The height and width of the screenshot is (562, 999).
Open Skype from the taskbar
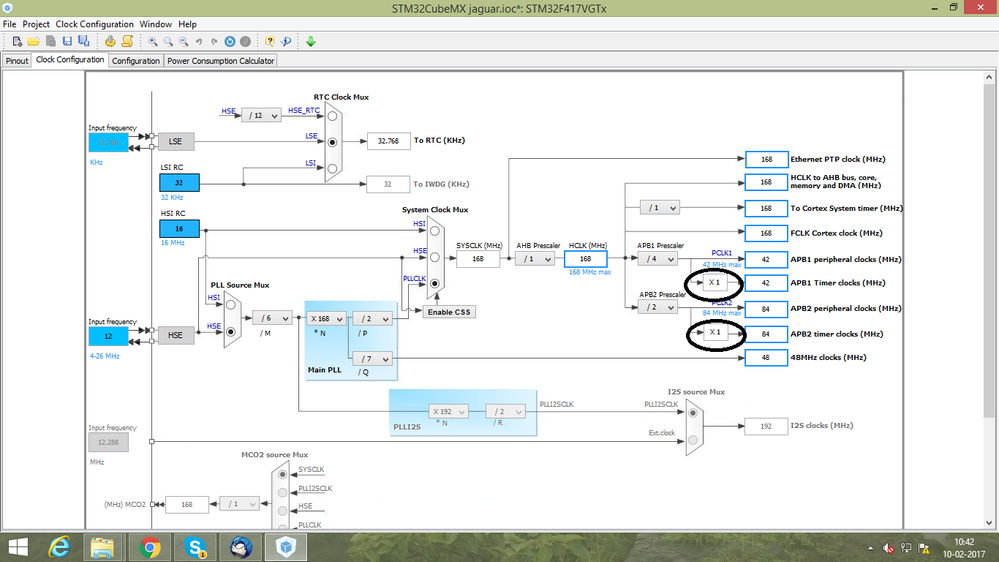pos(196,547)
